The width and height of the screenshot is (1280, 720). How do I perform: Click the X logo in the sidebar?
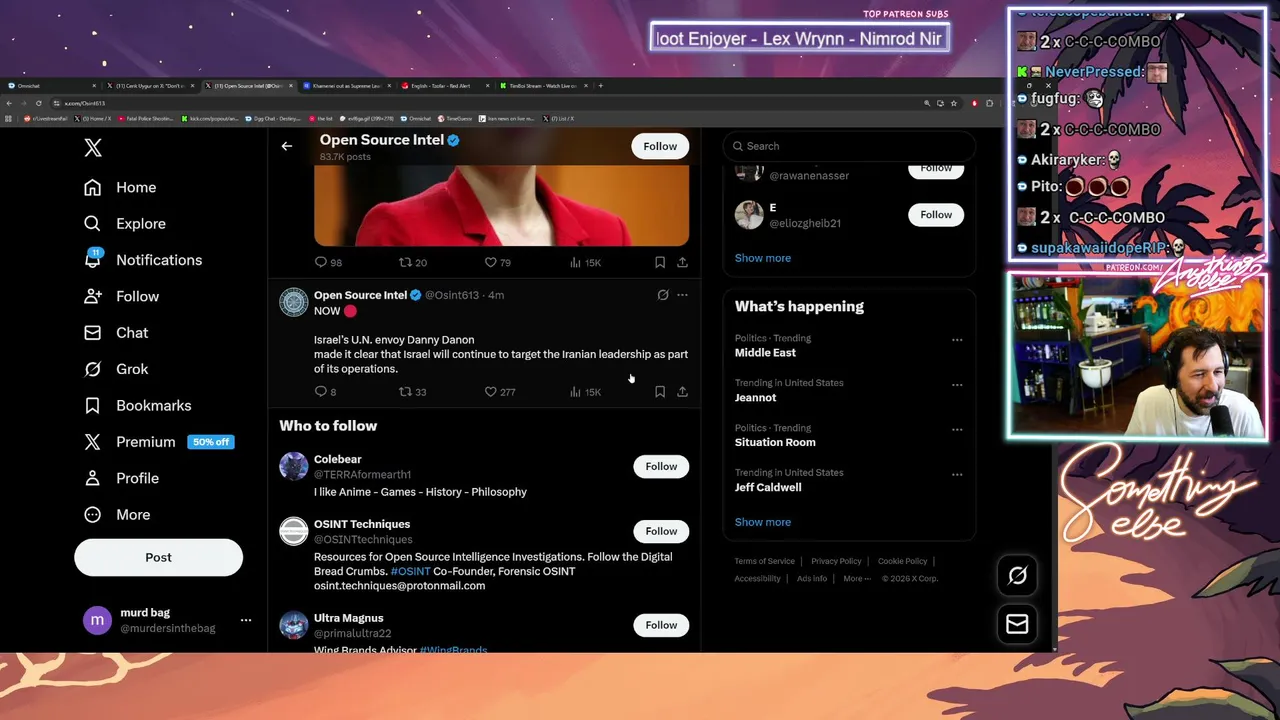click(x=93, y=148)
